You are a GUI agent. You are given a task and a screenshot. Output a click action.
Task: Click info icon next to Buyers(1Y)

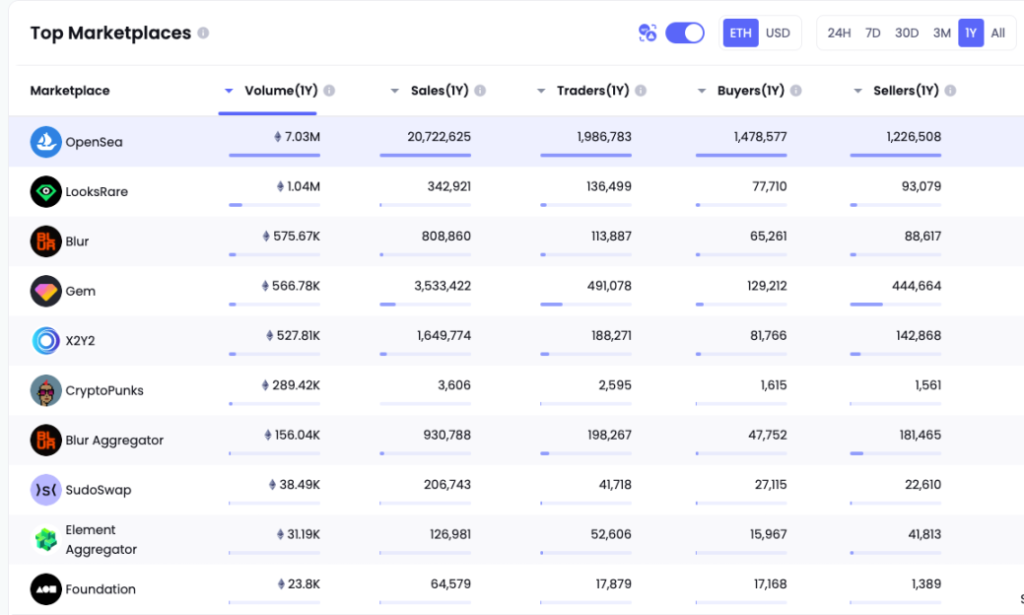(x=795, y=91)
